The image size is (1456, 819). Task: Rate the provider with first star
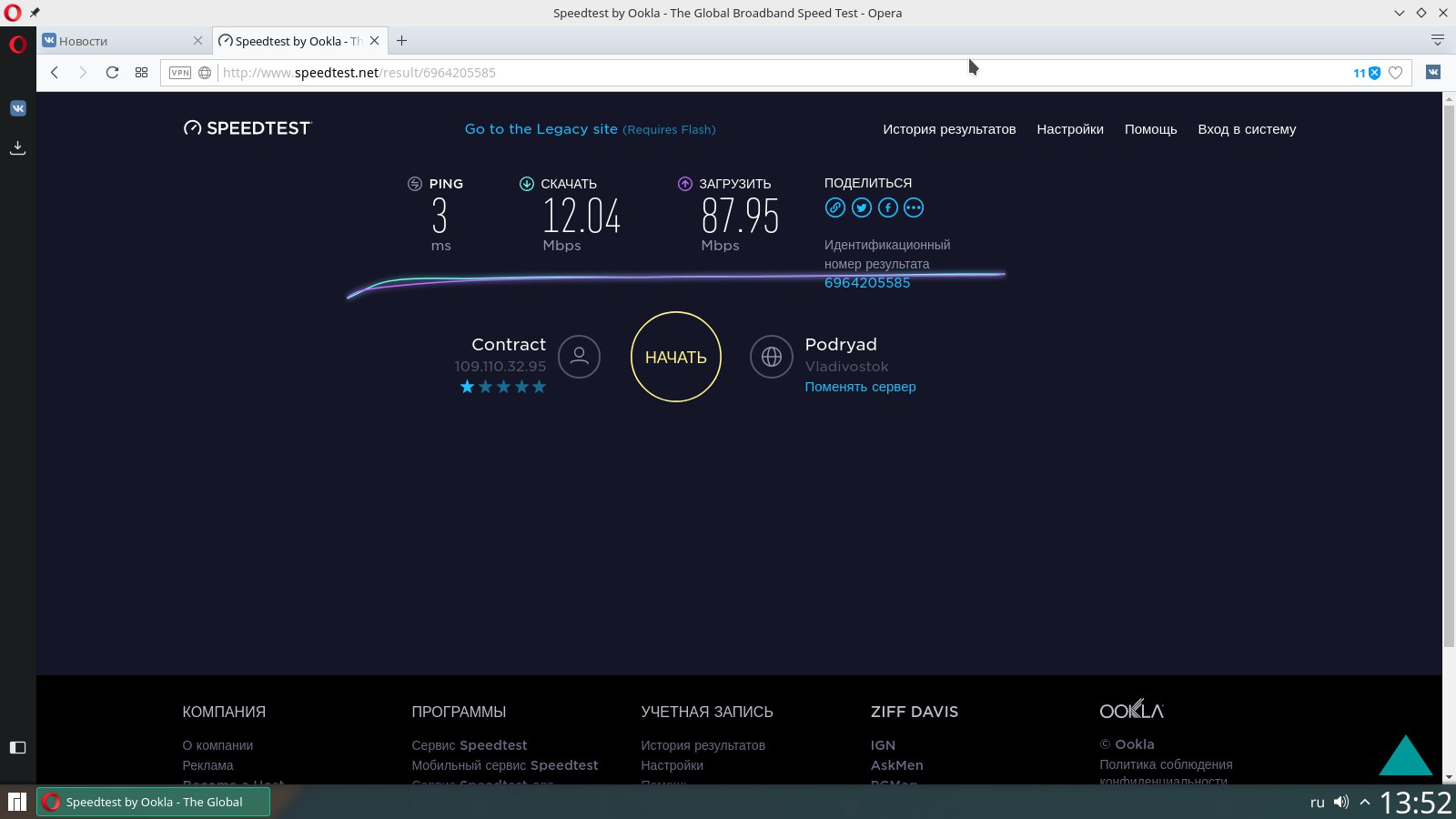click(x=467, y=387)
